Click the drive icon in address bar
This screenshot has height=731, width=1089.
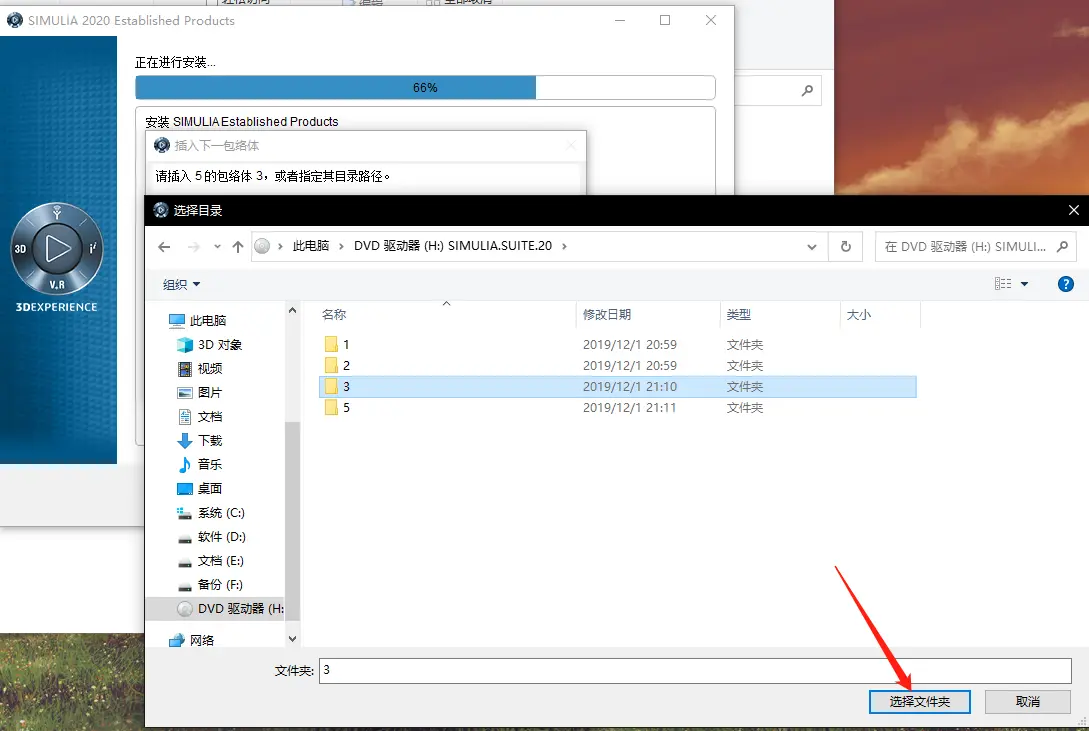coord(262,246)
